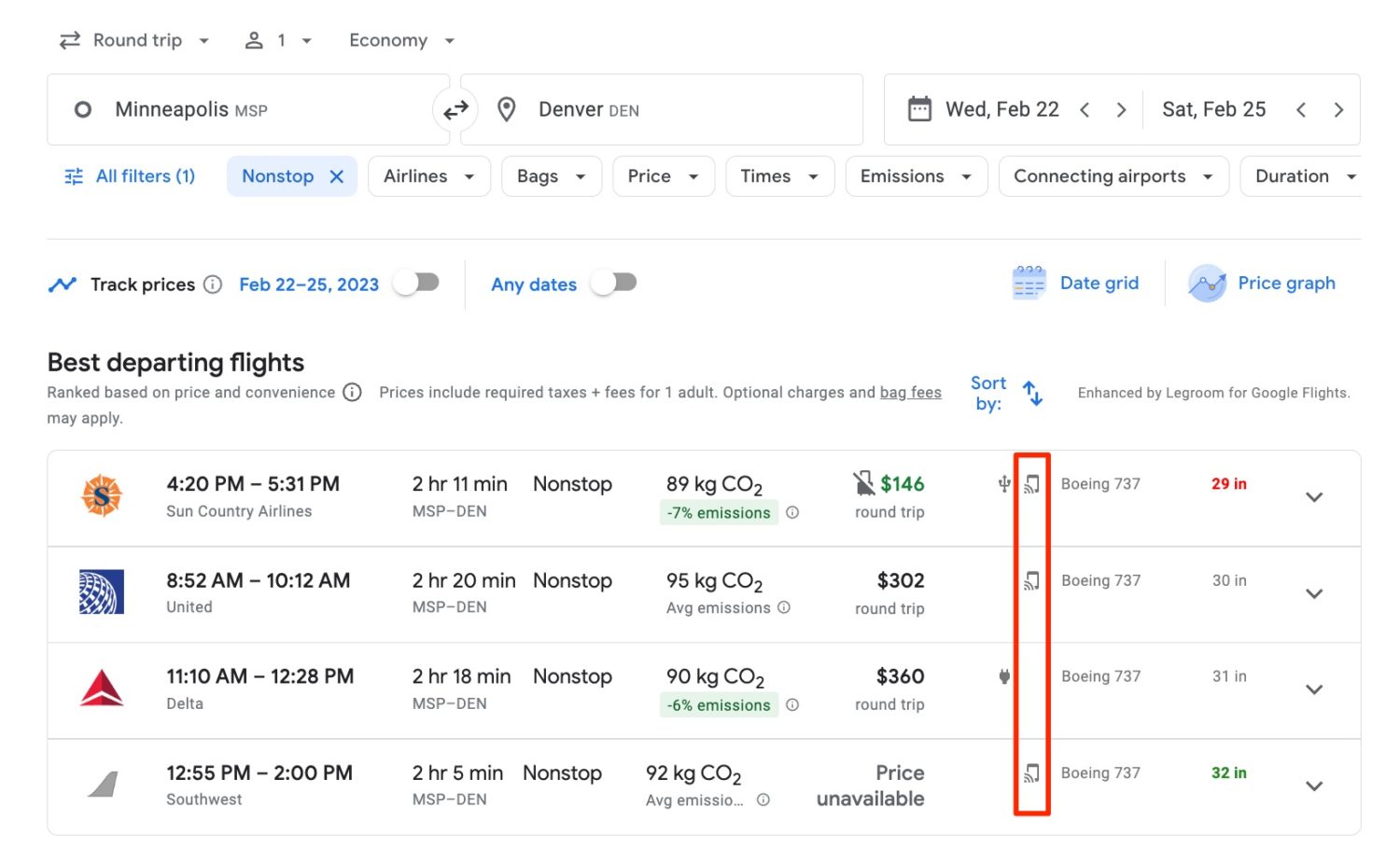Open the Airlines filter dropdown
This screenshot has width=1400, height=862.
[x=428, y=175]
